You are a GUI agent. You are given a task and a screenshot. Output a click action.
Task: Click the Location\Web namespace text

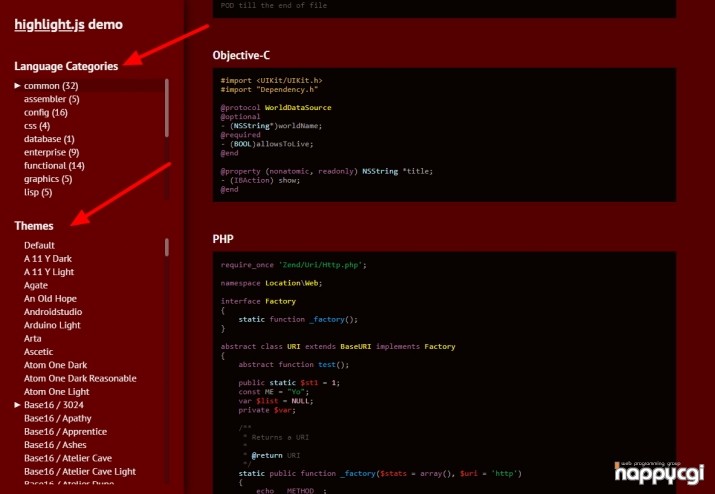tap(292, 283)
